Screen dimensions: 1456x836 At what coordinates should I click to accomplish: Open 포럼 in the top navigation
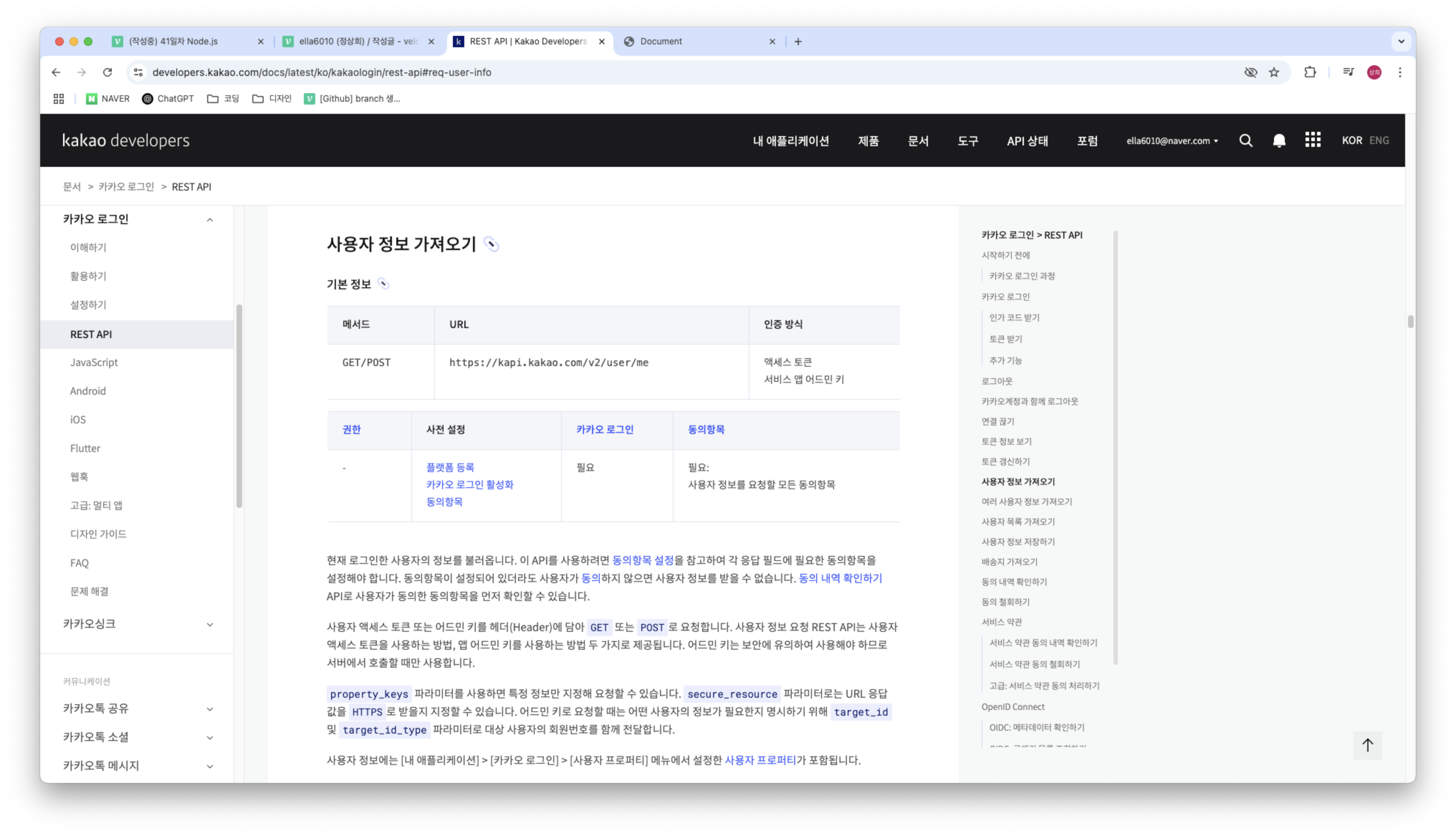1087,141
